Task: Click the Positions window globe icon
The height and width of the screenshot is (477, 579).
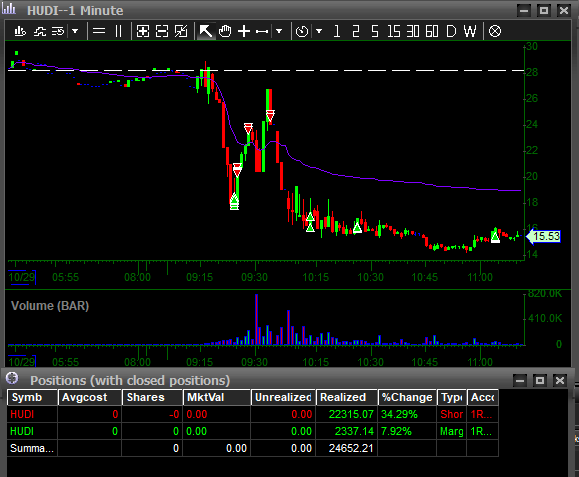Action: pyautogui.click(x=12, y=378)
